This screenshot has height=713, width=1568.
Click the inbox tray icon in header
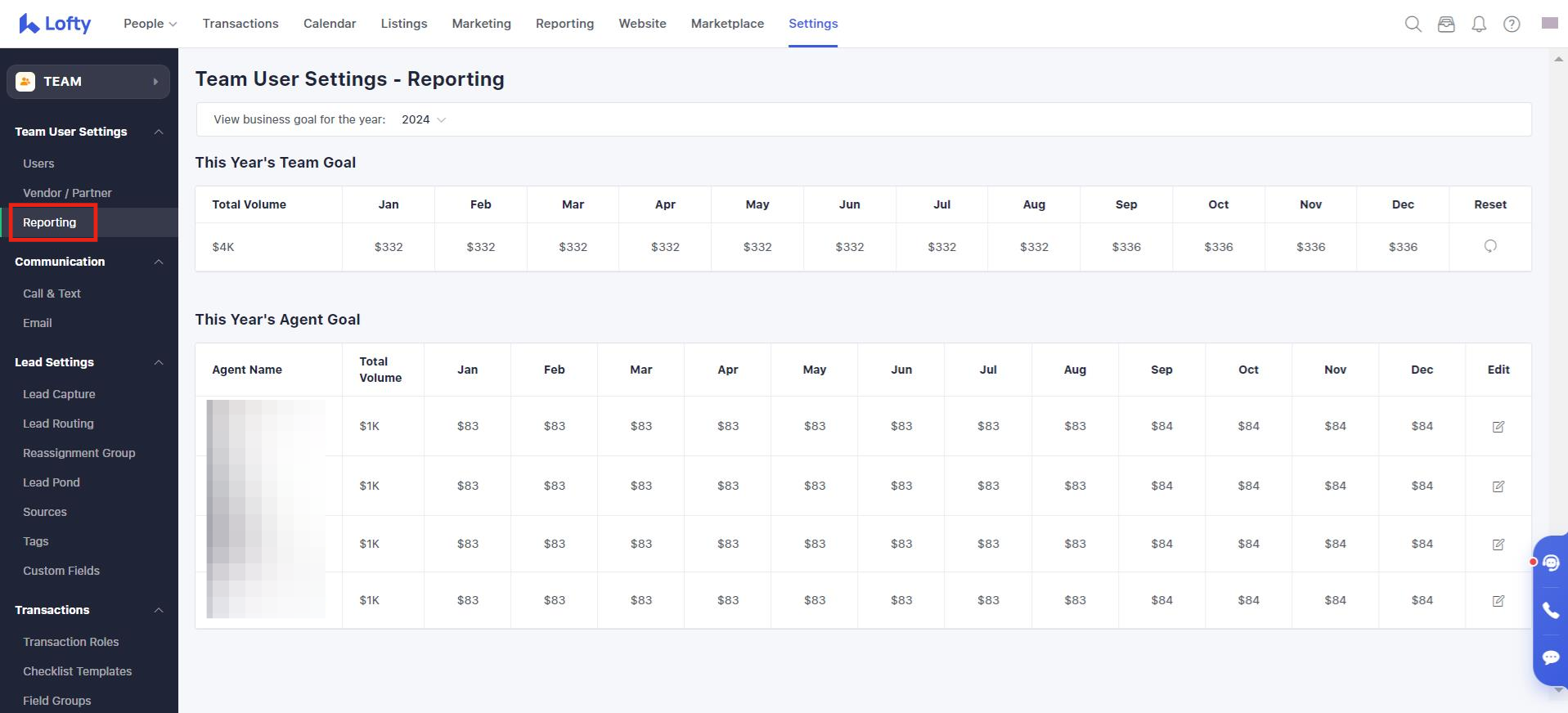pyautogui.click(x=1446, y=24)
